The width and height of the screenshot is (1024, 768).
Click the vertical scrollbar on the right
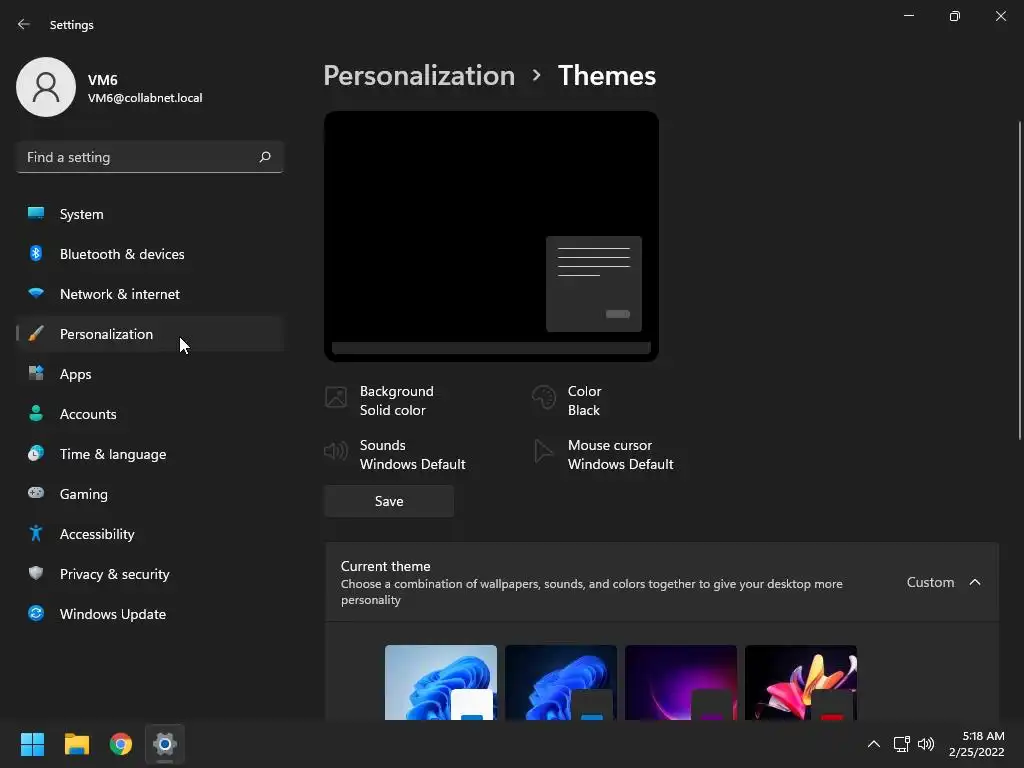1019,281
